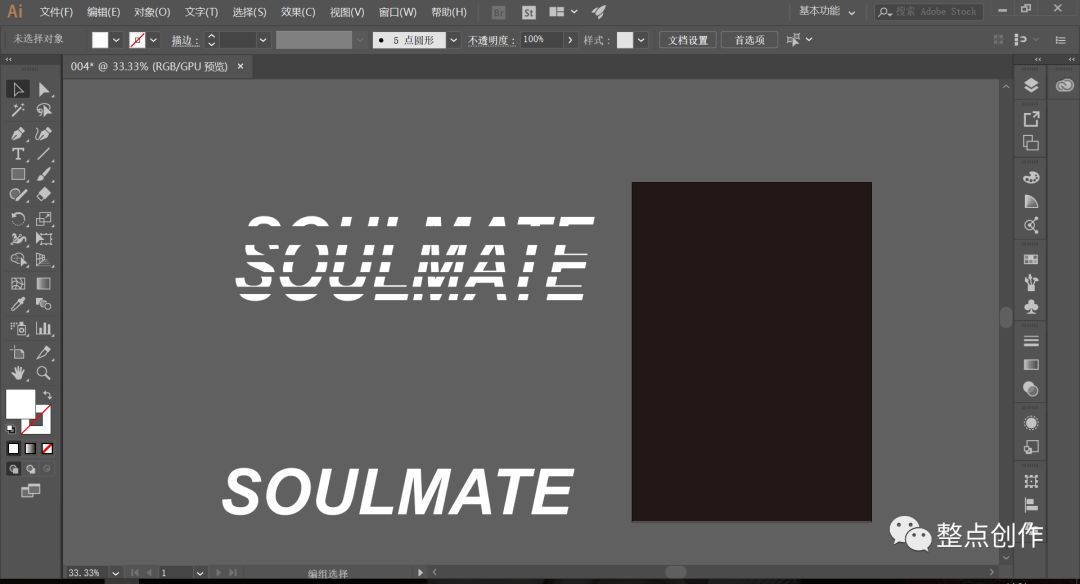Open fill color dropdown in control bar
Viewport: 1080px width, 584px height.
[x=116, y=40]
